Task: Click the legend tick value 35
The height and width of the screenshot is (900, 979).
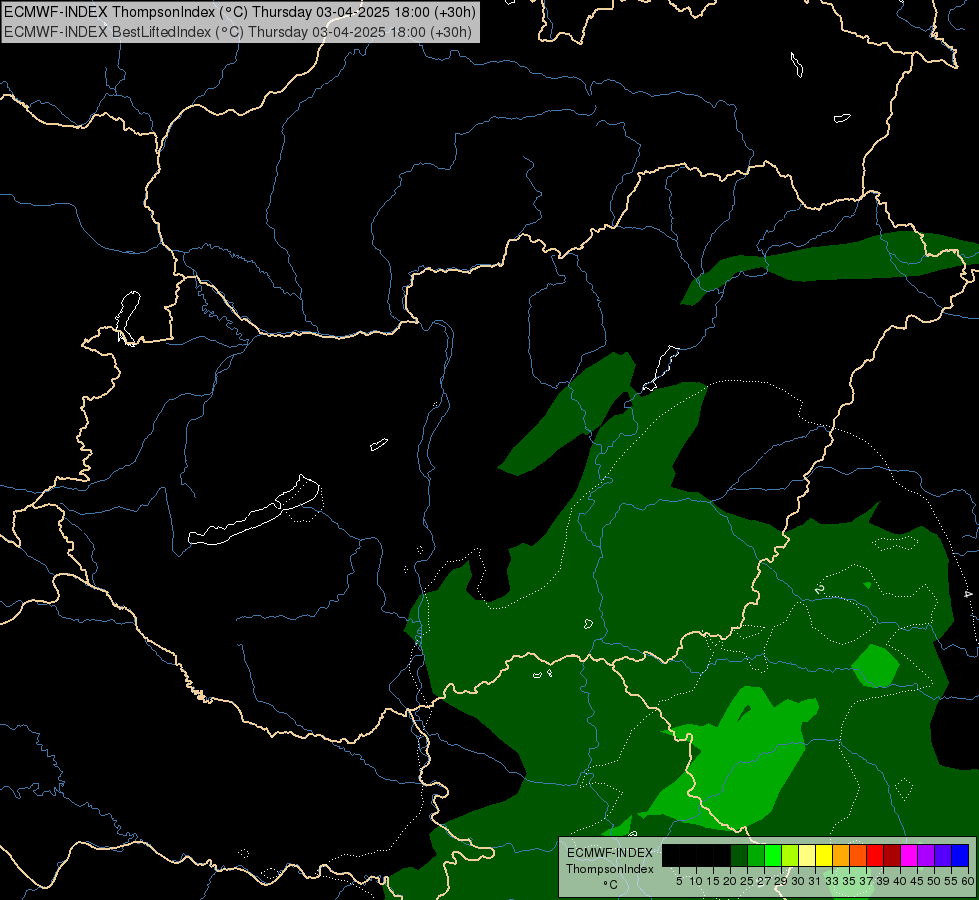Action: pos(849,881)
